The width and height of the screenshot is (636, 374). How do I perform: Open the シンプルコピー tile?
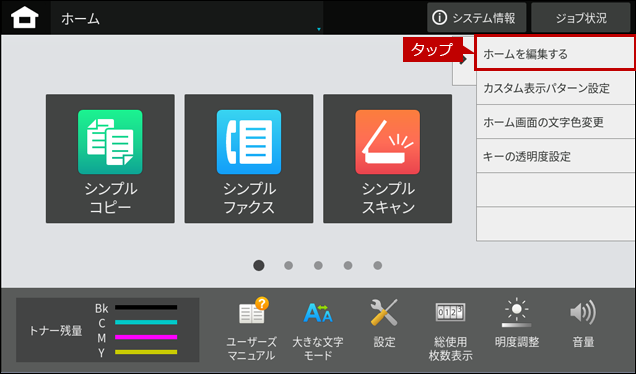[x=110, y=159]
